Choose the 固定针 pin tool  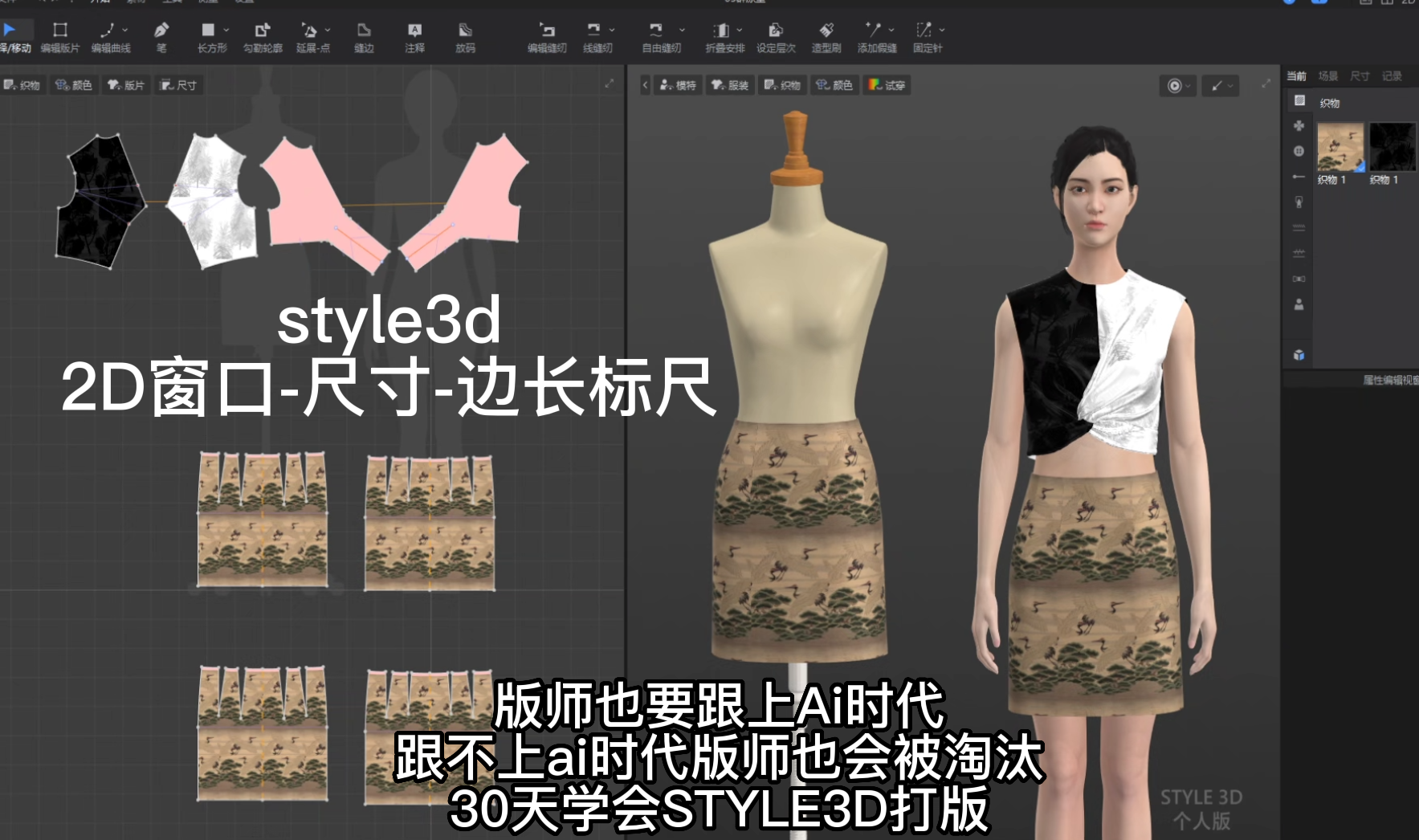click(926, 37)
